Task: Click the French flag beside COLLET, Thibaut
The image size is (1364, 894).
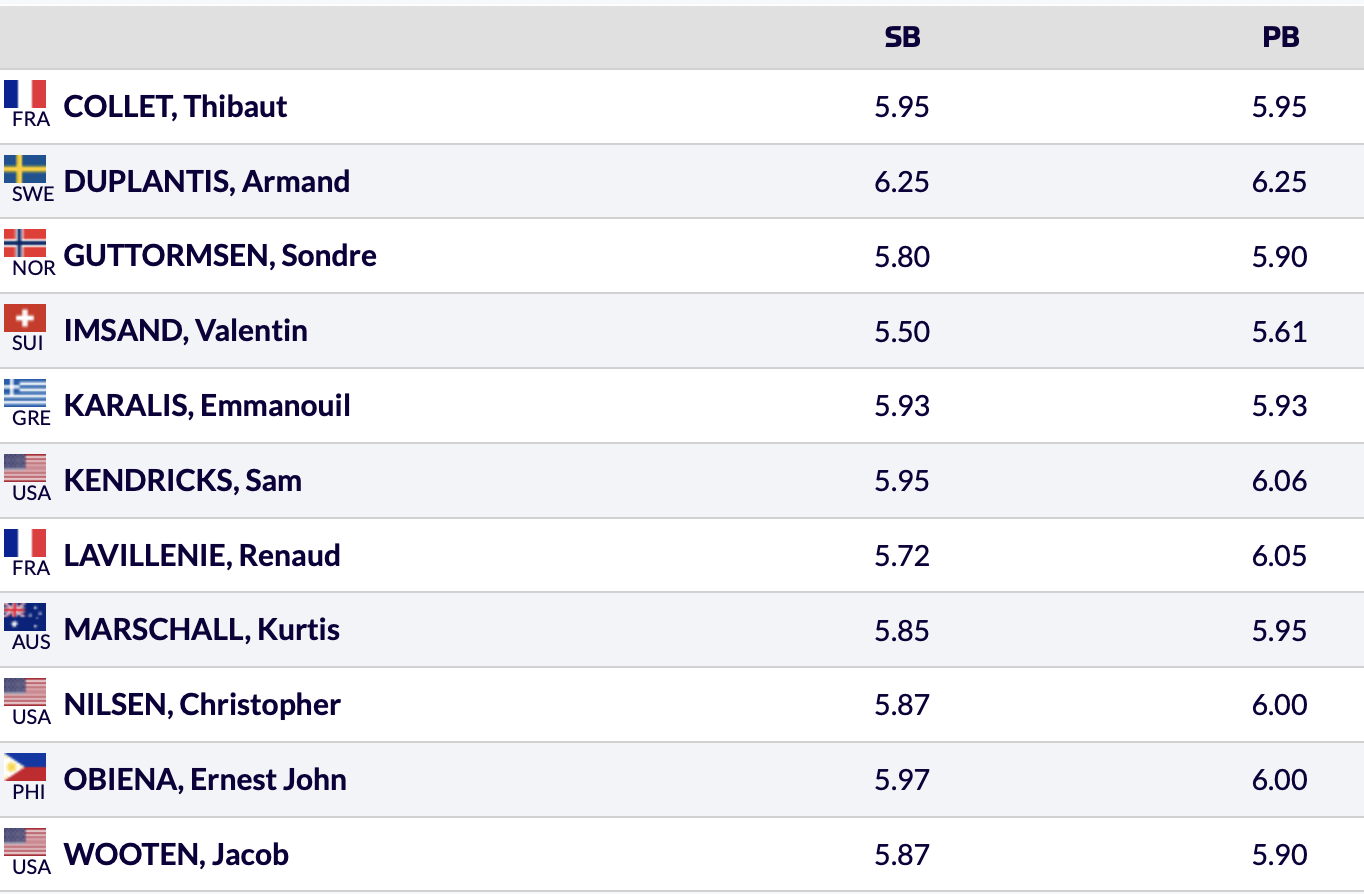Action: tap(25, 94)
